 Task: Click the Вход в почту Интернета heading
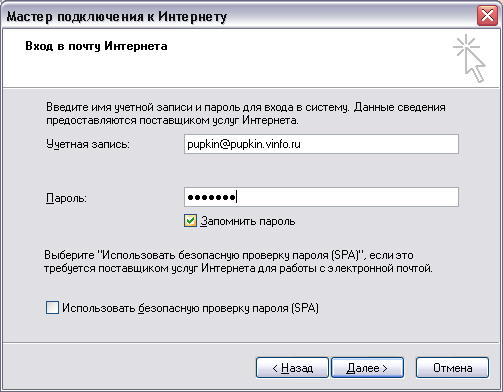click(x=96, y=46)
